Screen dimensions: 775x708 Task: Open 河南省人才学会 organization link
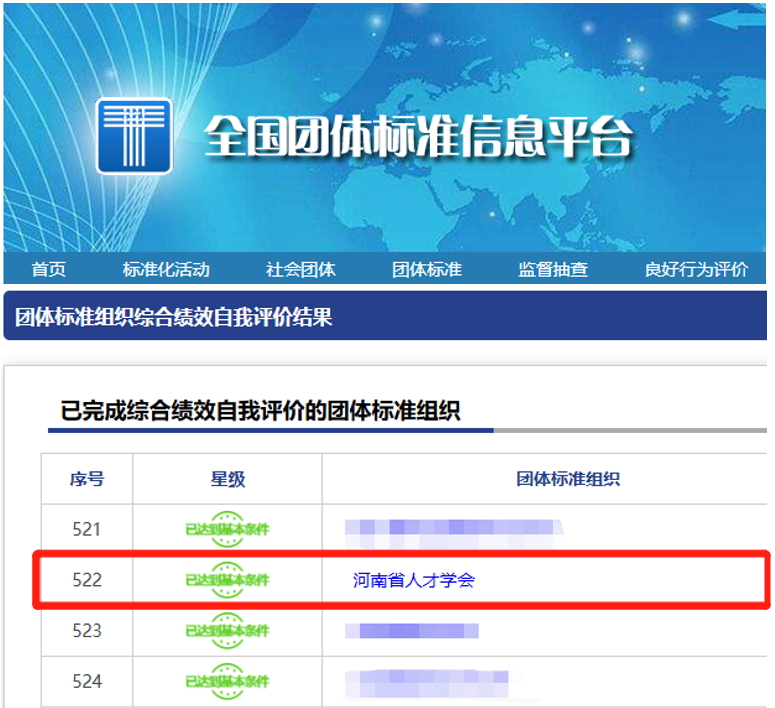click(x=414, y=580)
